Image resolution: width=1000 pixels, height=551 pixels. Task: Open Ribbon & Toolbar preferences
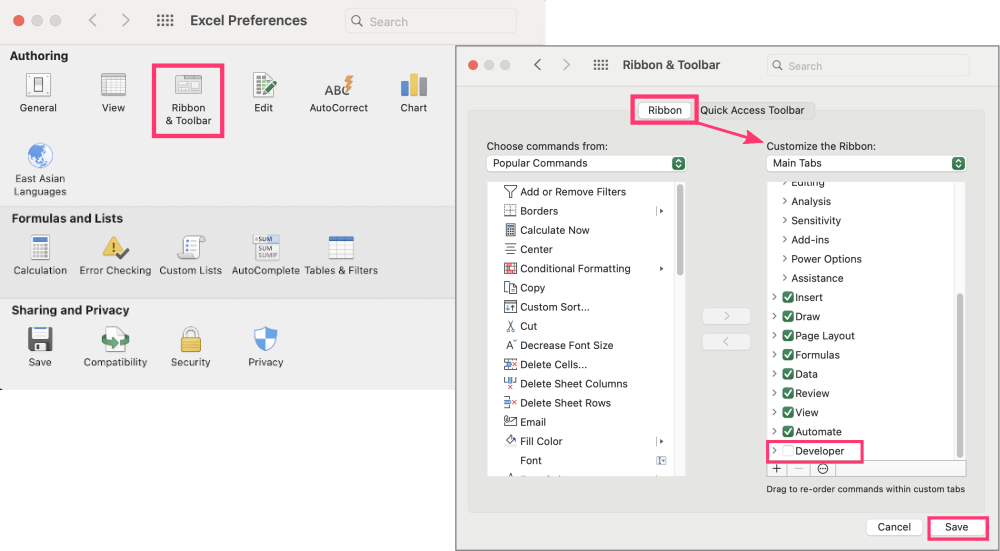point(188,100)
